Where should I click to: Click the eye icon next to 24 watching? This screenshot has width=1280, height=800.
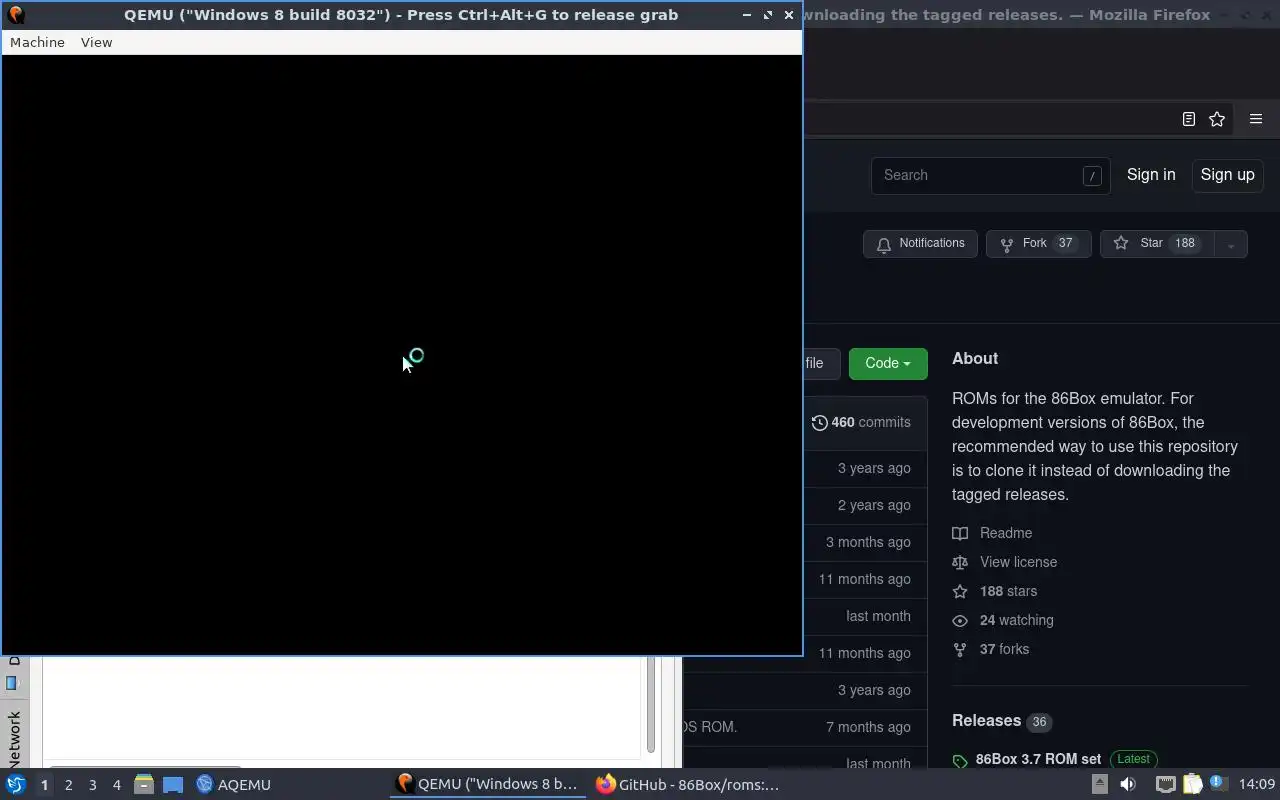coord(960,620)
